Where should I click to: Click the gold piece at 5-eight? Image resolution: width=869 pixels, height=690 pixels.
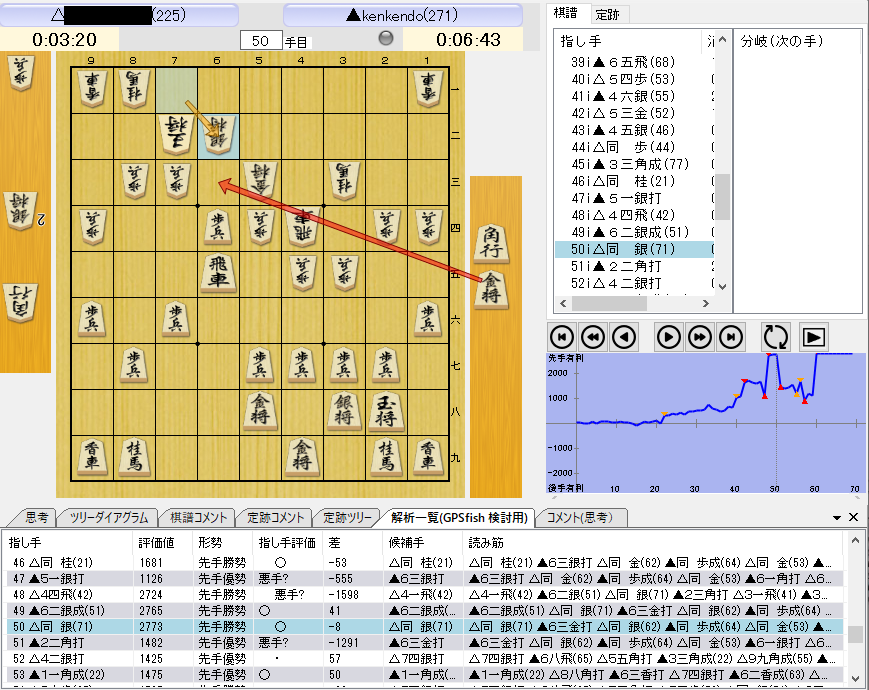coord(260,411)
